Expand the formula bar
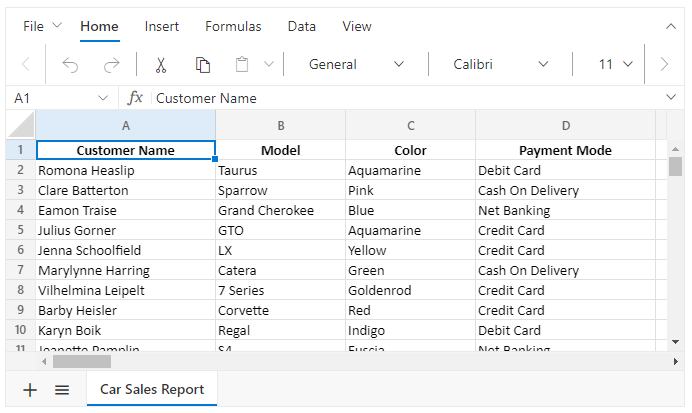The width and height of the screenshot is (692, 413). (671, 97)
